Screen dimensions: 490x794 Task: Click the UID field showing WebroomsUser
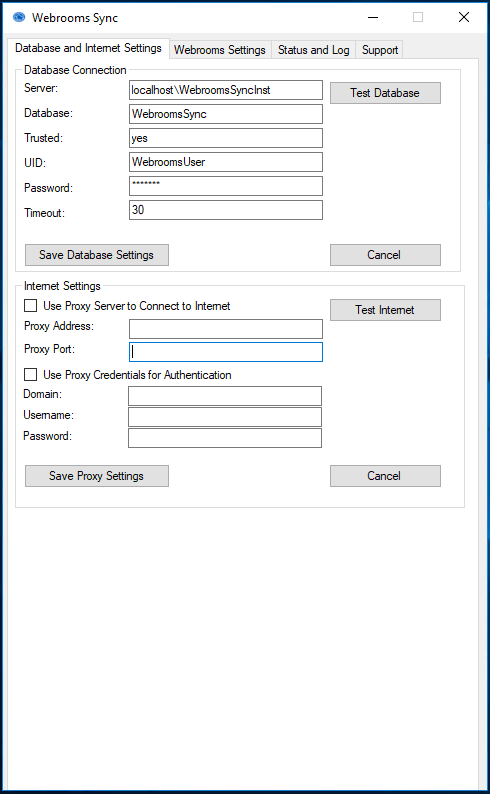[226, 162]
